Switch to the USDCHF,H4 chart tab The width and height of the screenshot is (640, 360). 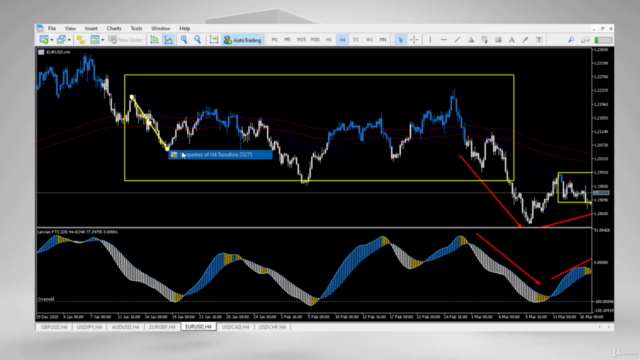click(x=272, y=327)
